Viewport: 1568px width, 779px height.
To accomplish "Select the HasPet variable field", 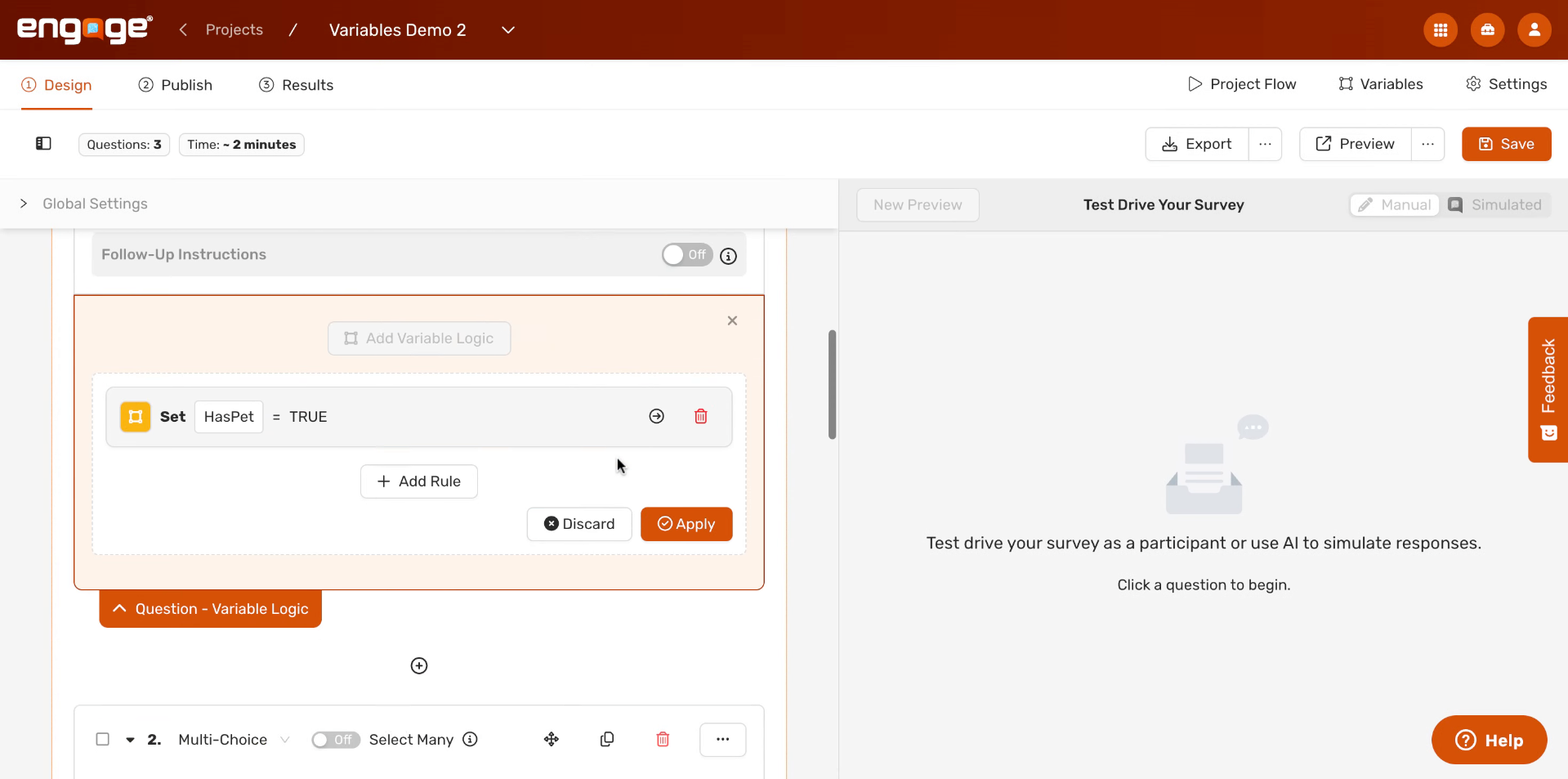I will (x=229, y=417).
